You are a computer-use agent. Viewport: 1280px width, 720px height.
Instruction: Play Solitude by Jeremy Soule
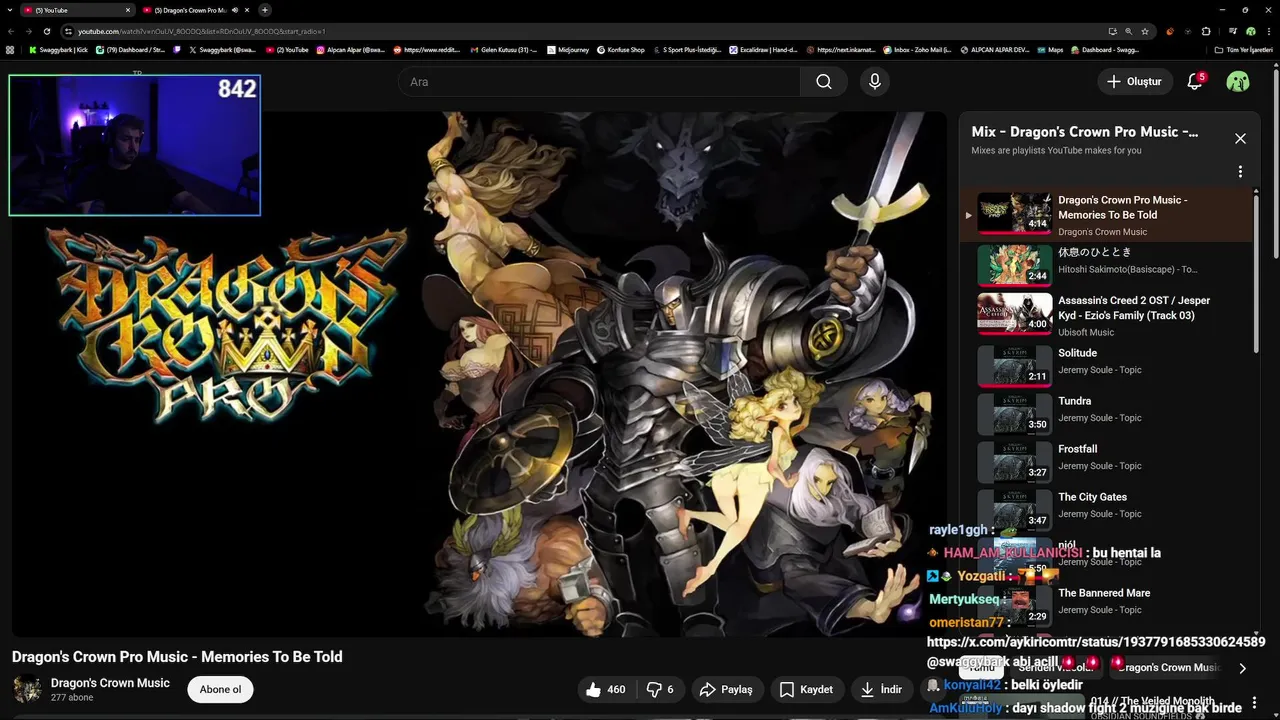pyautogui.click(x=1105, y=364)
